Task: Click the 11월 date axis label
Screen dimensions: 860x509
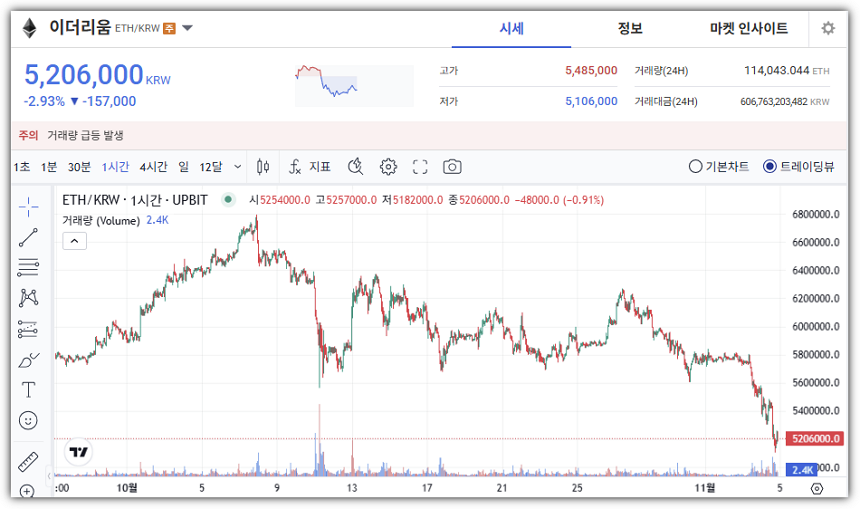Action: click(705, 488)
